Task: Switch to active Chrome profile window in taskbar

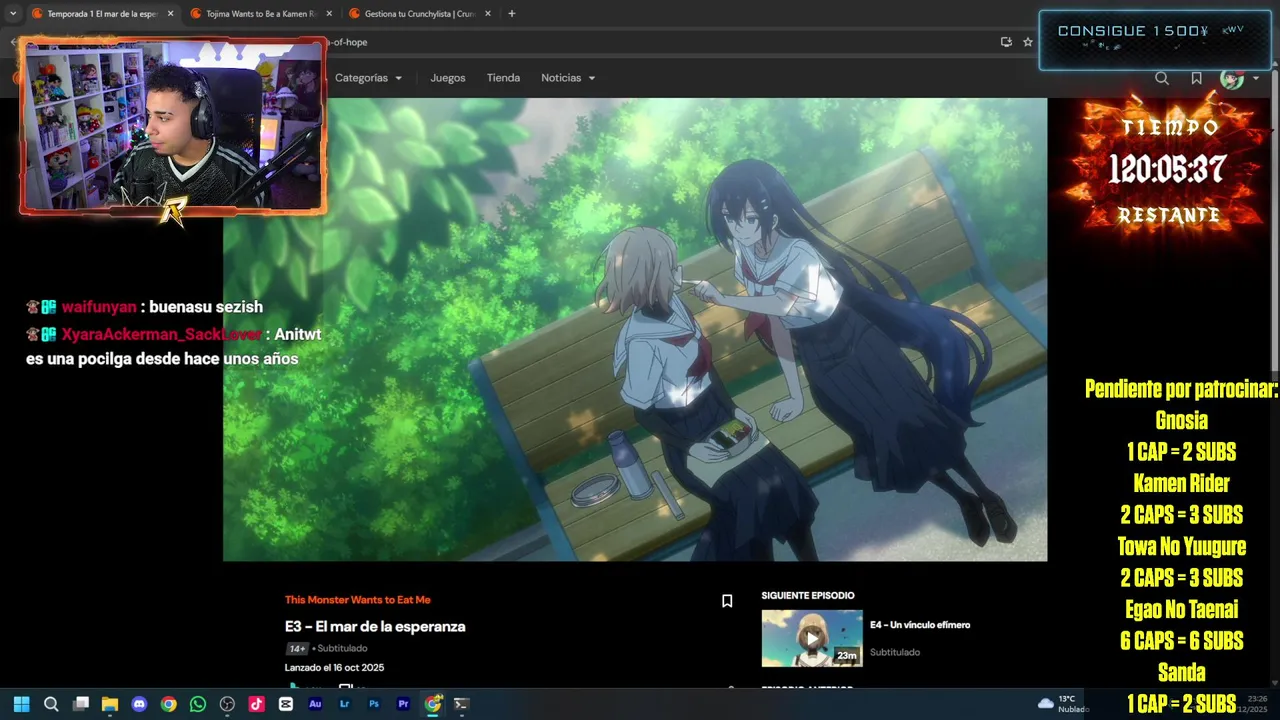Action: point(433,704)
